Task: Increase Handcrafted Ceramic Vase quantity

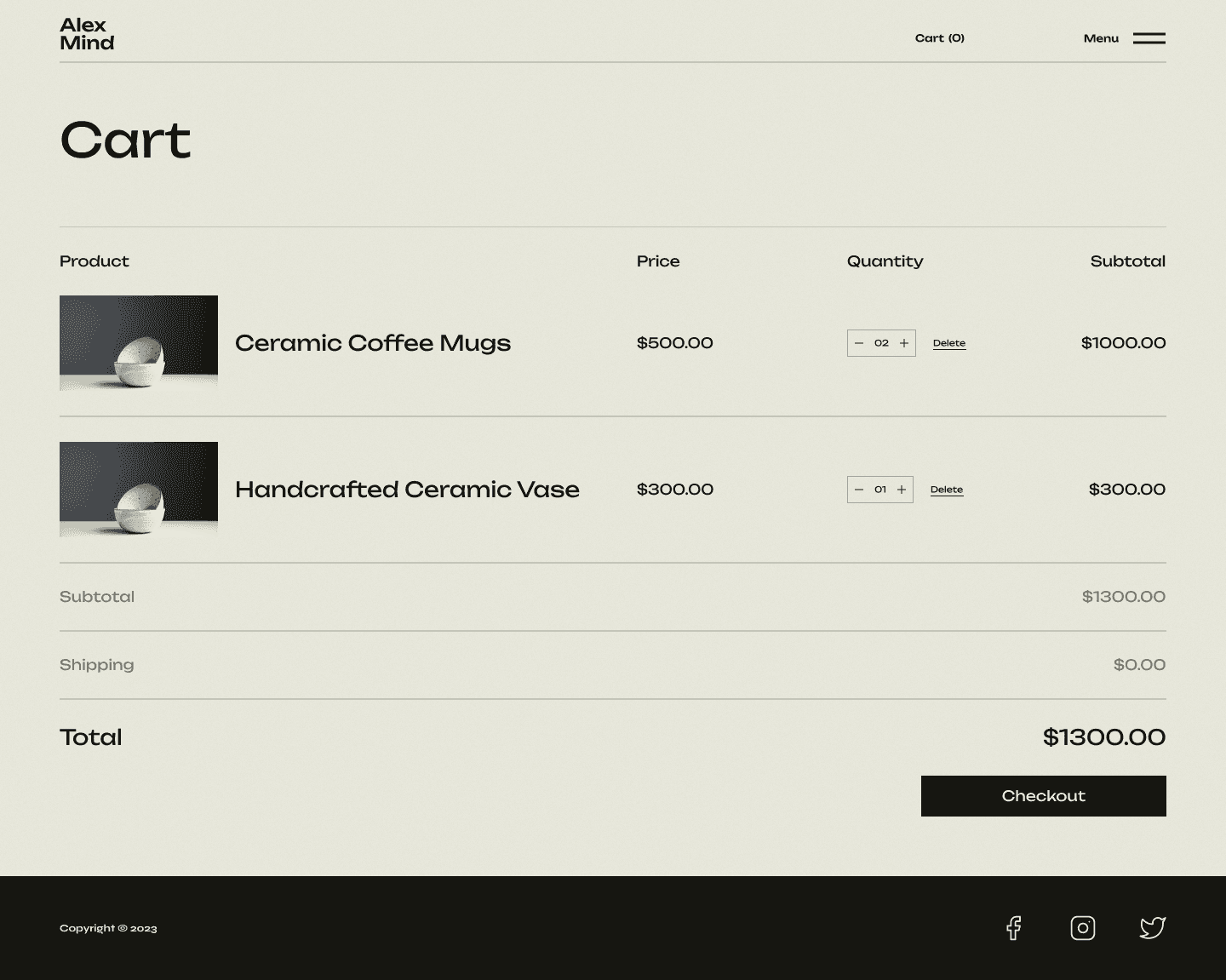Action: (902, 490)
